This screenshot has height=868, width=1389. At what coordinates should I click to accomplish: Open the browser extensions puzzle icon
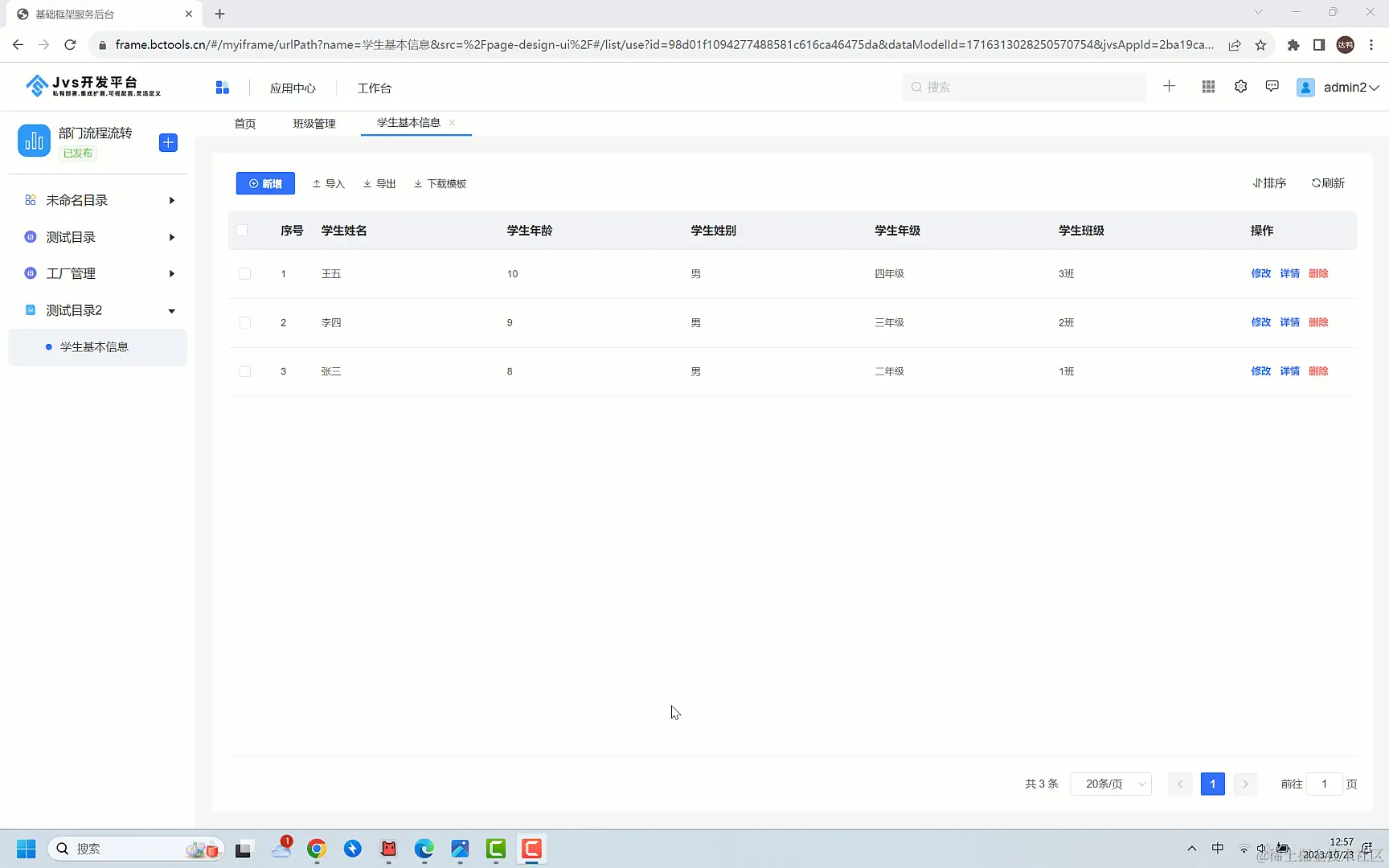(x=1293, y=45)
